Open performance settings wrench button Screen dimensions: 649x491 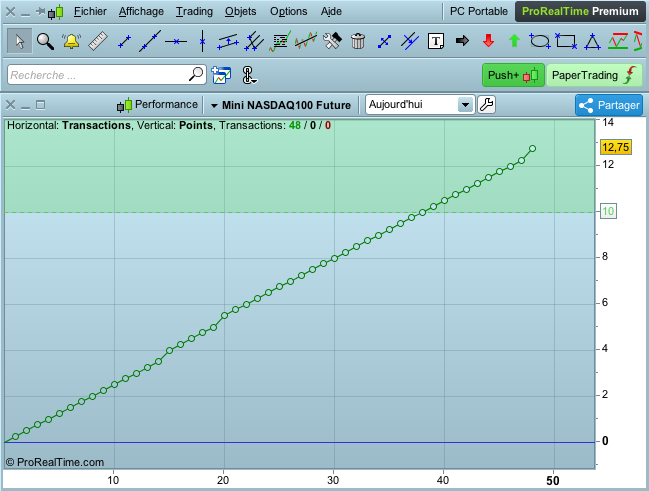[x=486, y=105]
